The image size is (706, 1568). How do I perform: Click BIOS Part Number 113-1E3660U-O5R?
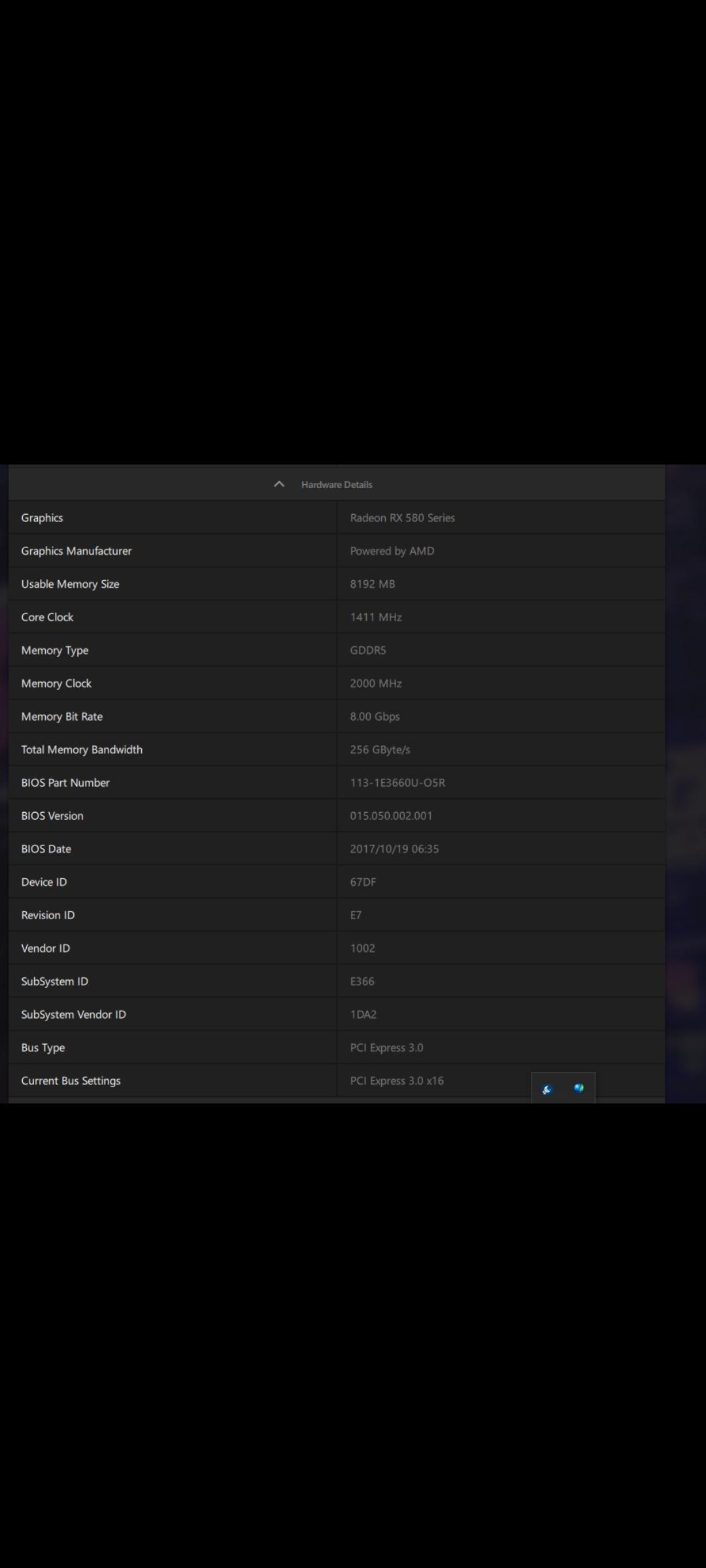point(397,783)
